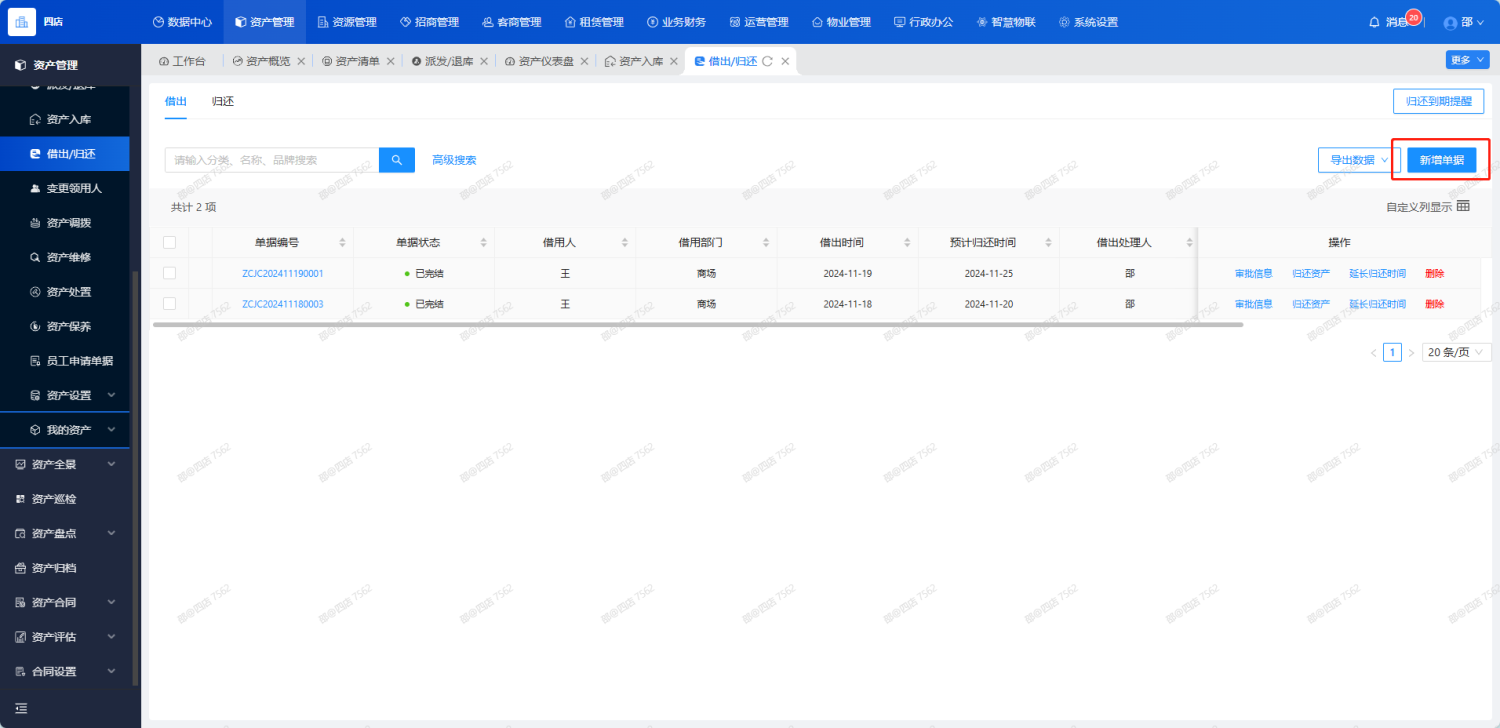Click the notification bell icon
Image resolution: width=1500 pixels, height=728 pixels.
(1374, 22)
